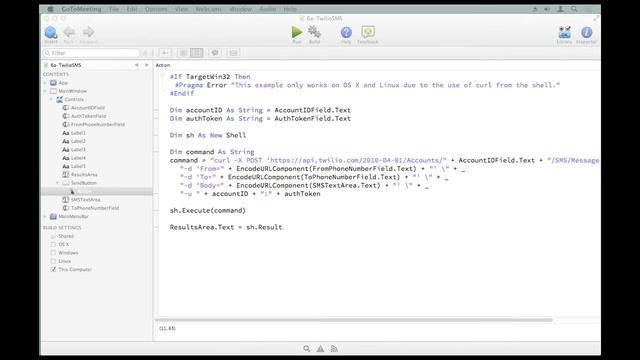Go to previous navigator history arrow

[x=136, y=65]
